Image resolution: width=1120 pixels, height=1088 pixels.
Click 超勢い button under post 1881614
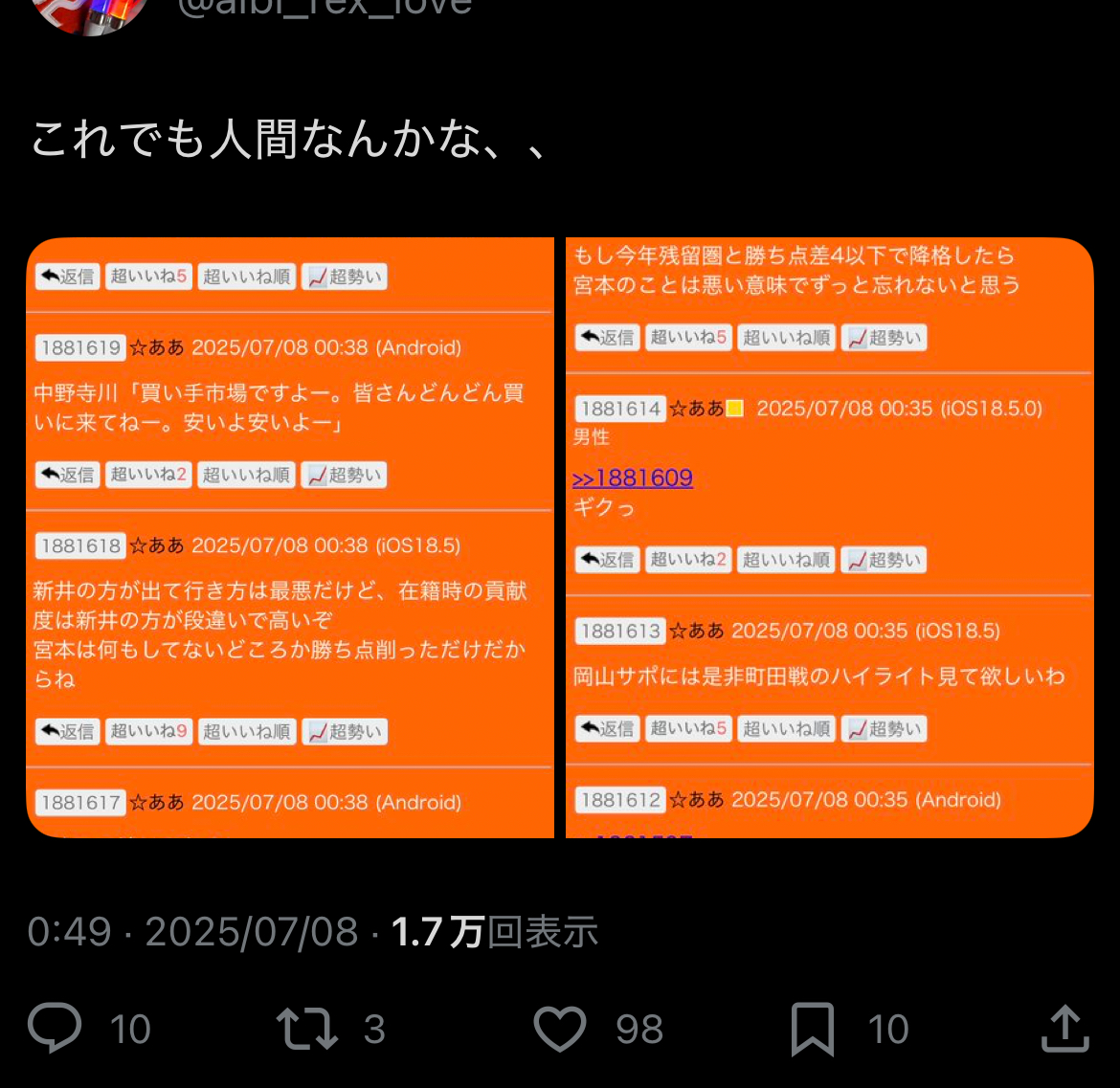tap(884, 560)
